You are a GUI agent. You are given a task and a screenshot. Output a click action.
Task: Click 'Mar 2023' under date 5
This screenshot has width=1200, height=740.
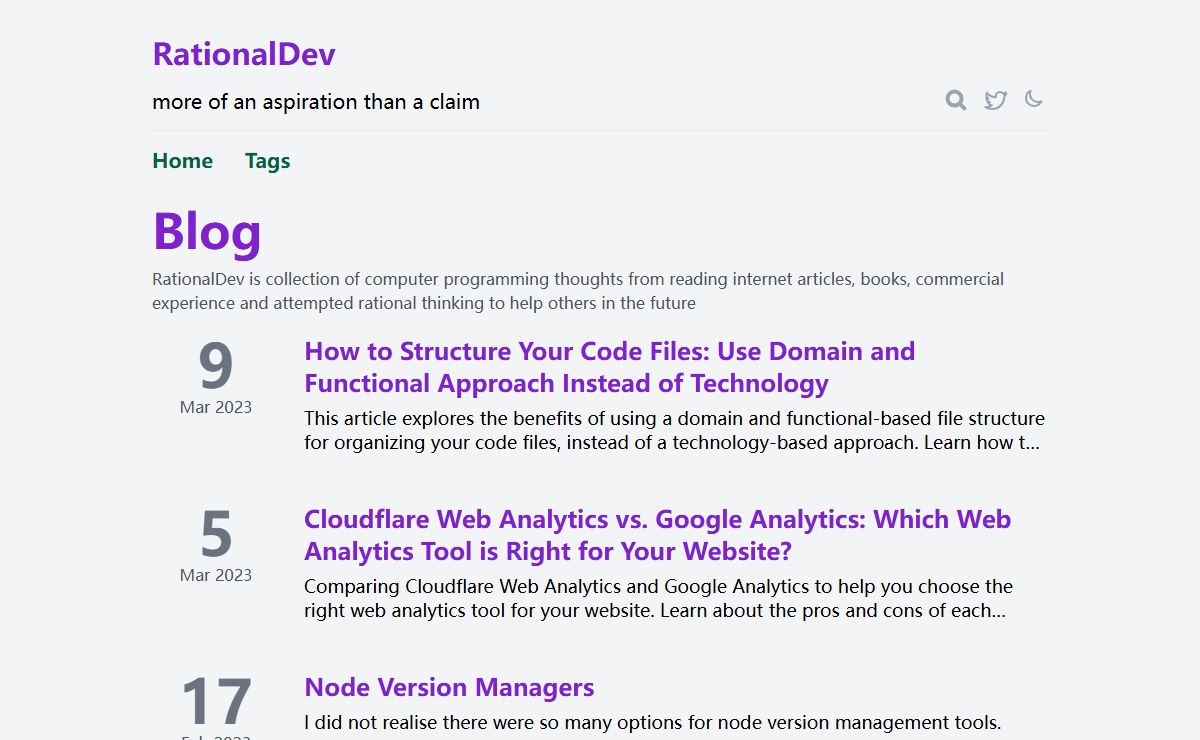click(216, 575)
